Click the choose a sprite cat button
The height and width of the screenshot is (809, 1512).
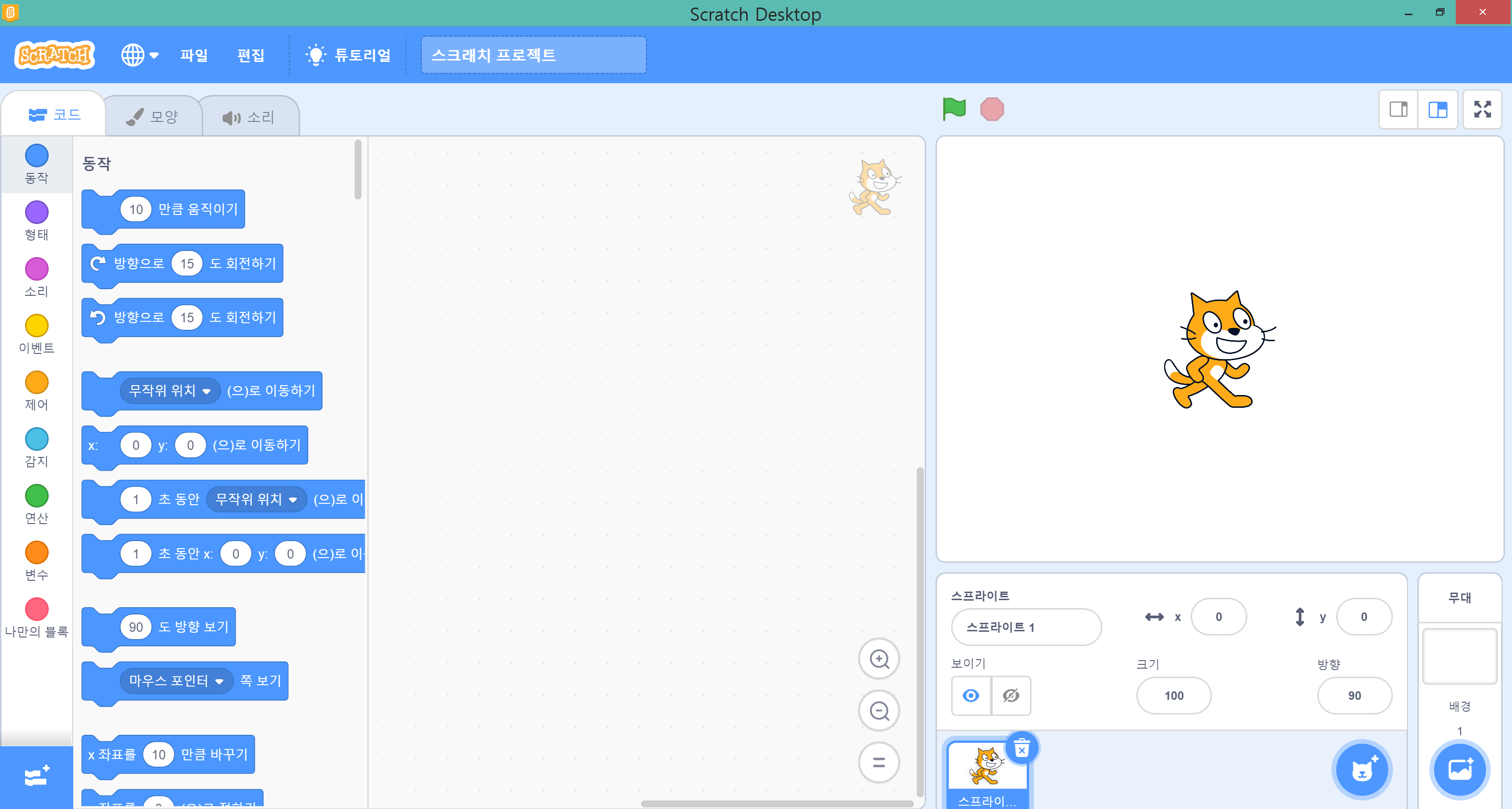point(1362,770)
